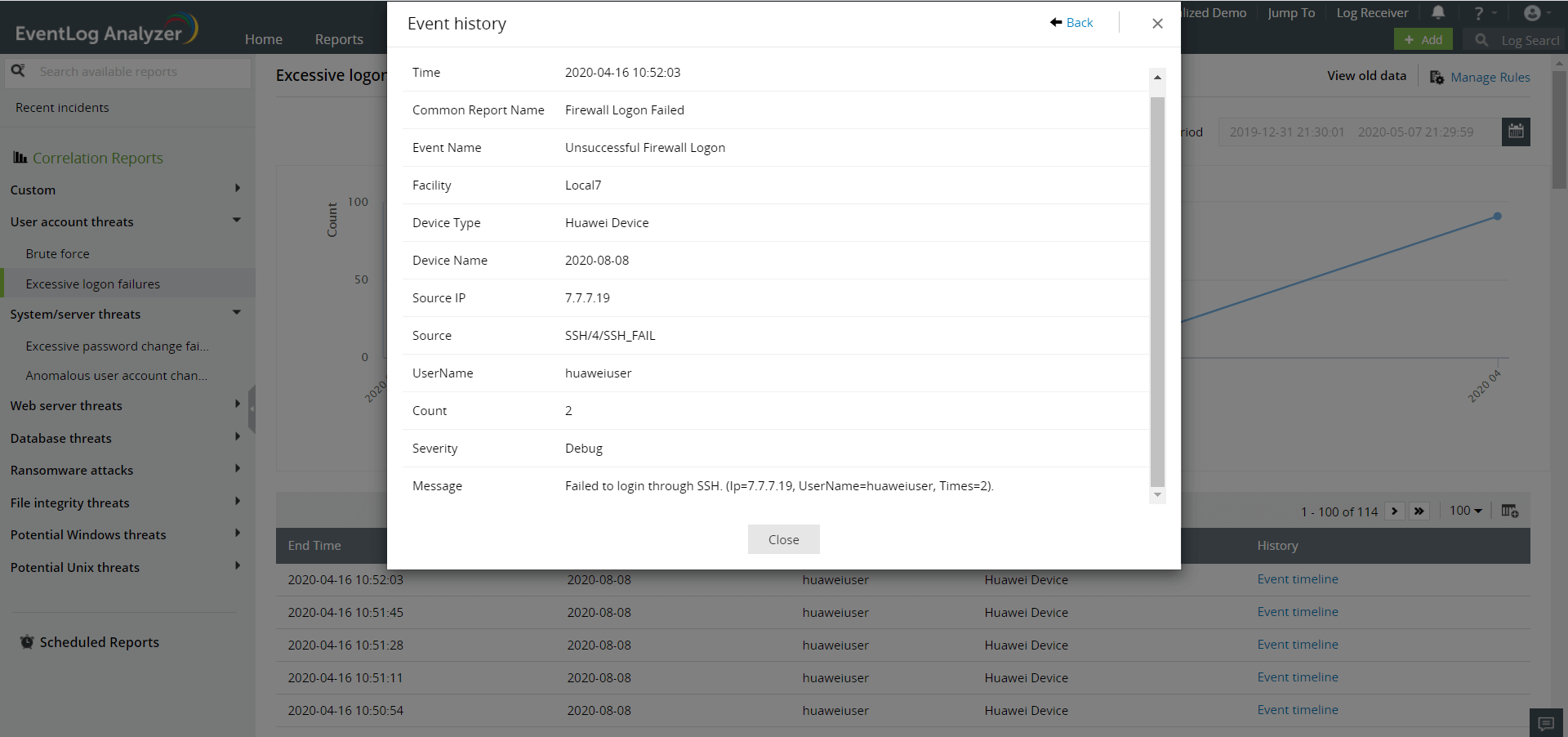Screen dimensions: 1568x737
Task: Click the Source IP value 7.7.7.19
Action: pos(587,298)
